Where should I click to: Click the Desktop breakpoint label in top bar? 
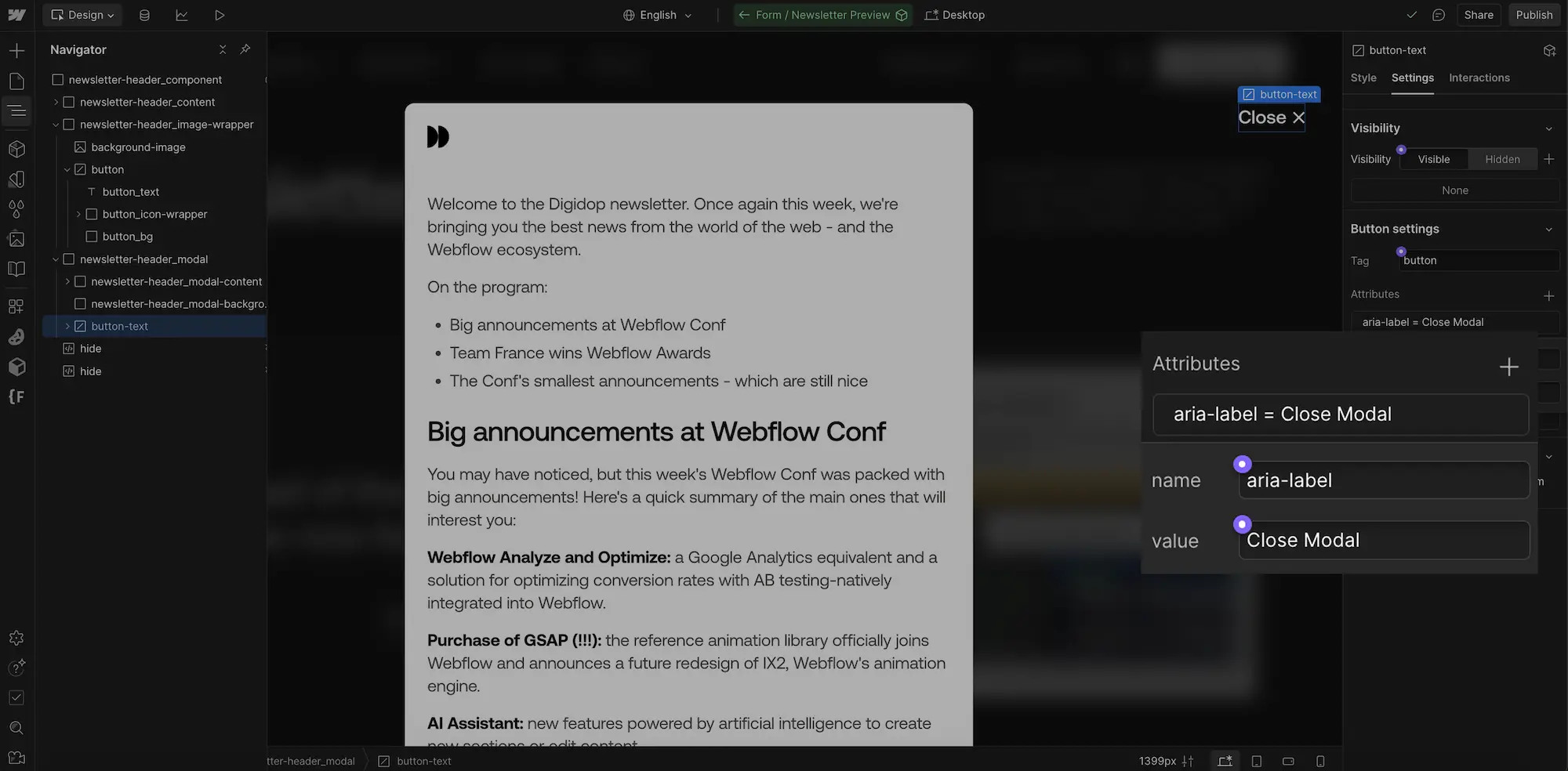point(954,15)
